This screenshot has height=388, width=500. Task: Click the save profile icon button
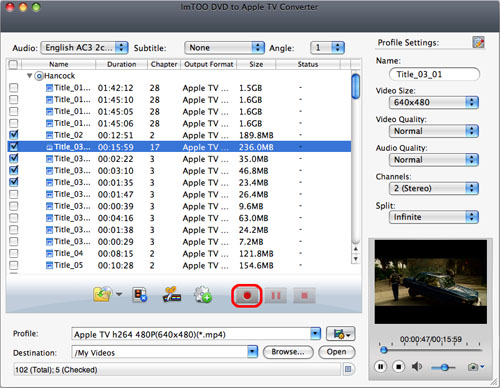tap(341, 334)
